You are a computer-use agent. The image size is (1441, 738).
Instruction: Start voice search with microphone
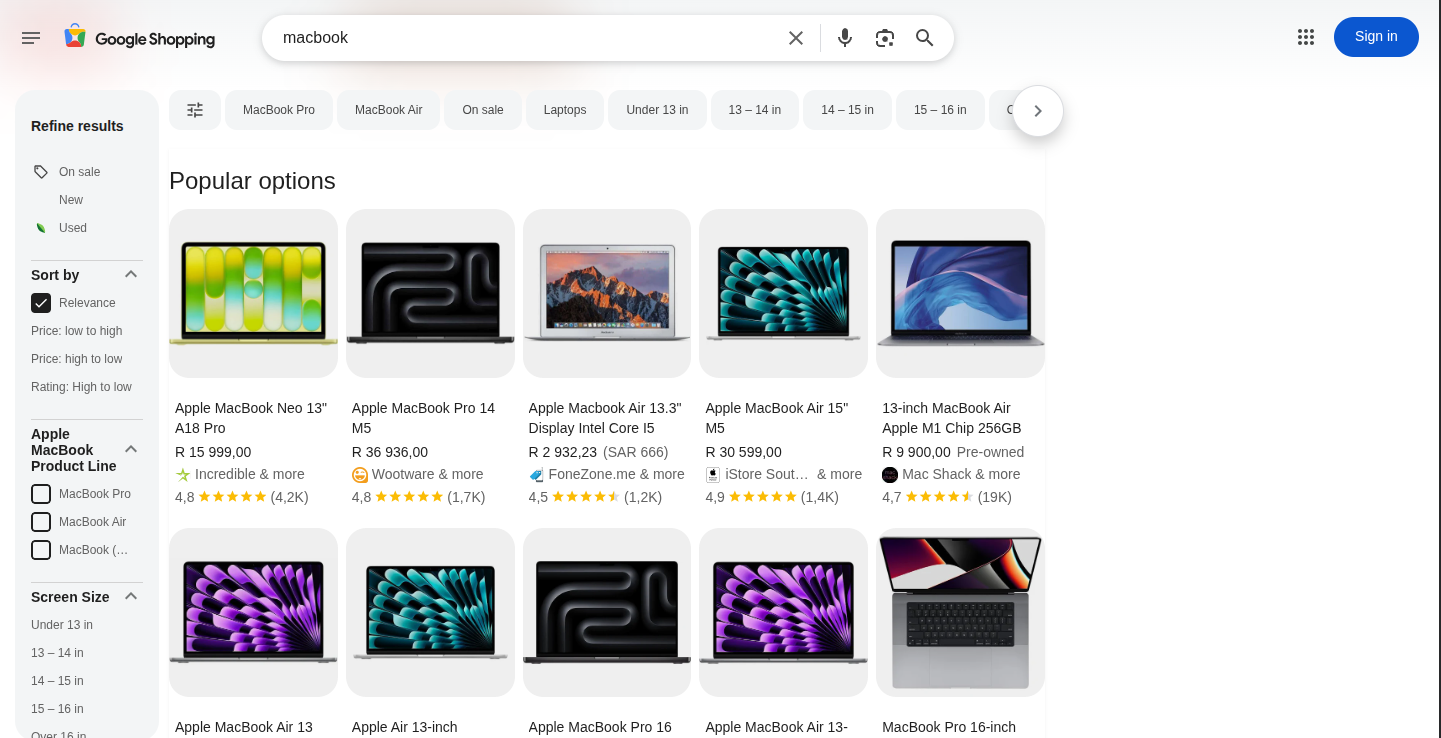pos(845,38)
